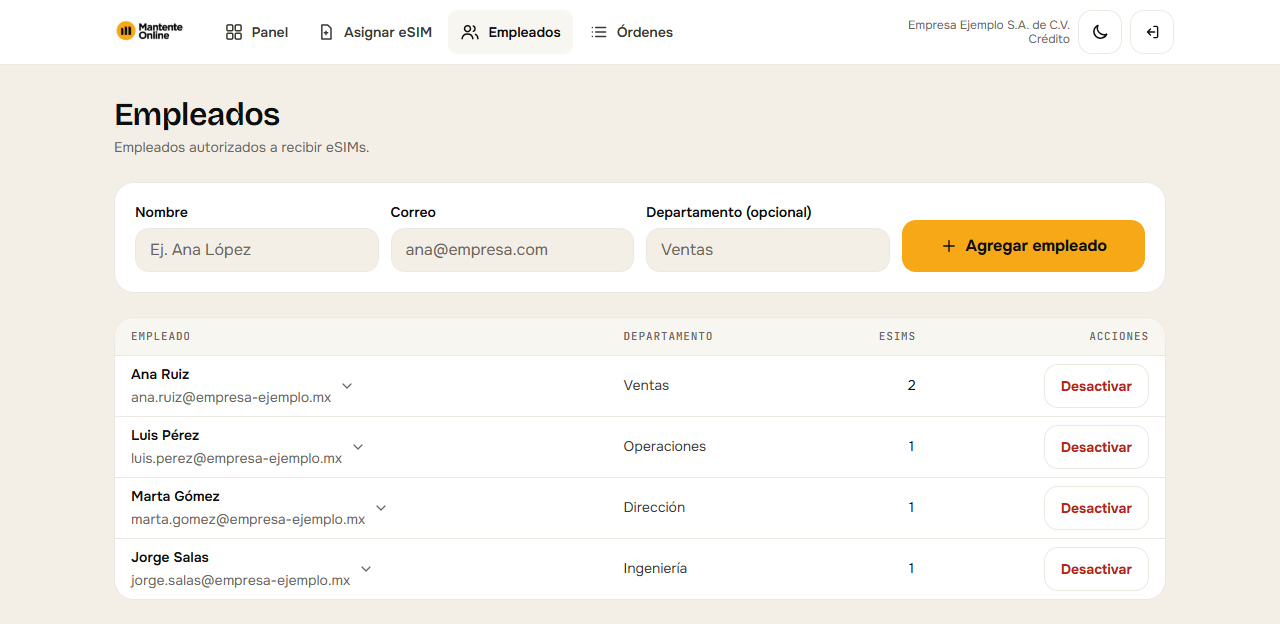Click the ACCIONES column header
The width and height of the screenshot is (1280, 624).
pos(1119,336)
